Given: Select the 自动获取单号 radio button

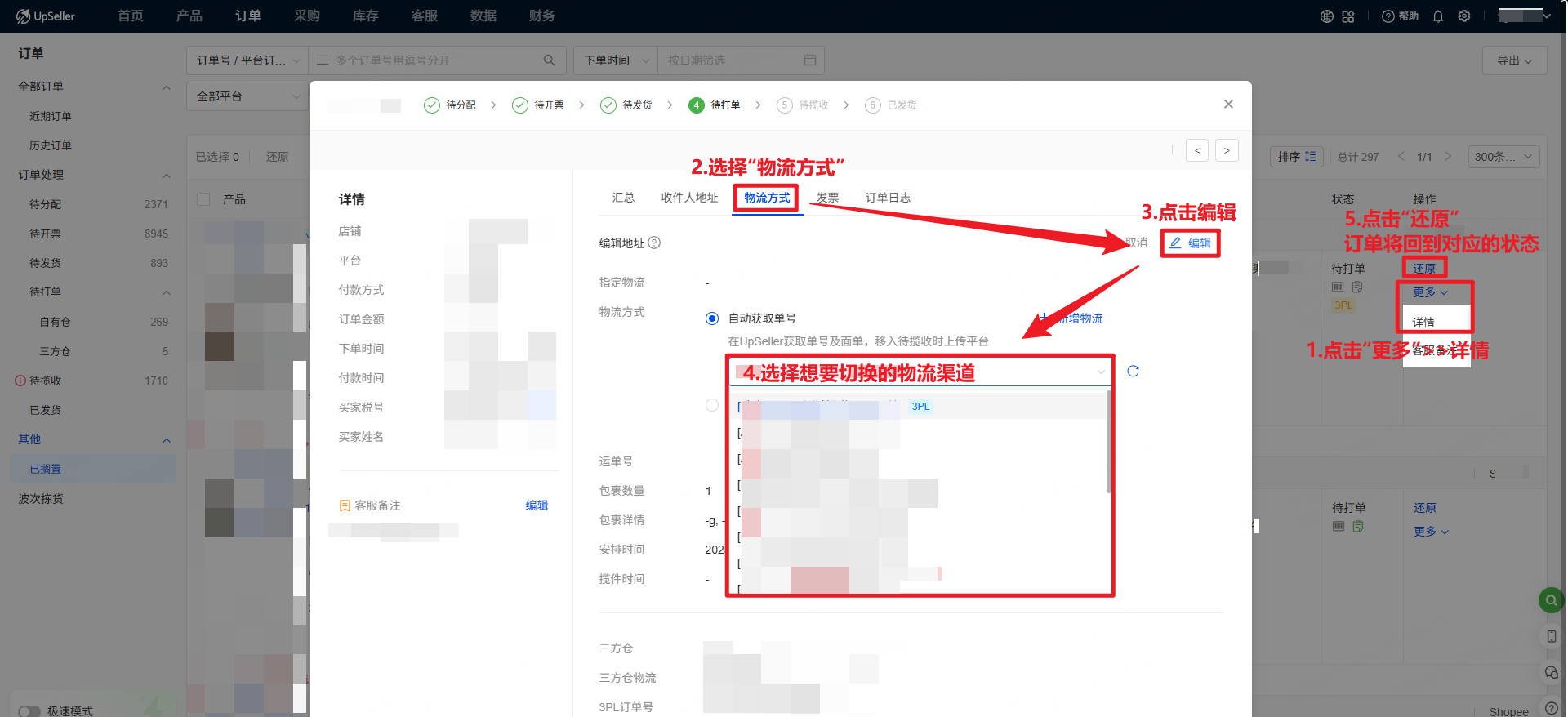Looking at the screenshot, I should point(712,318).
